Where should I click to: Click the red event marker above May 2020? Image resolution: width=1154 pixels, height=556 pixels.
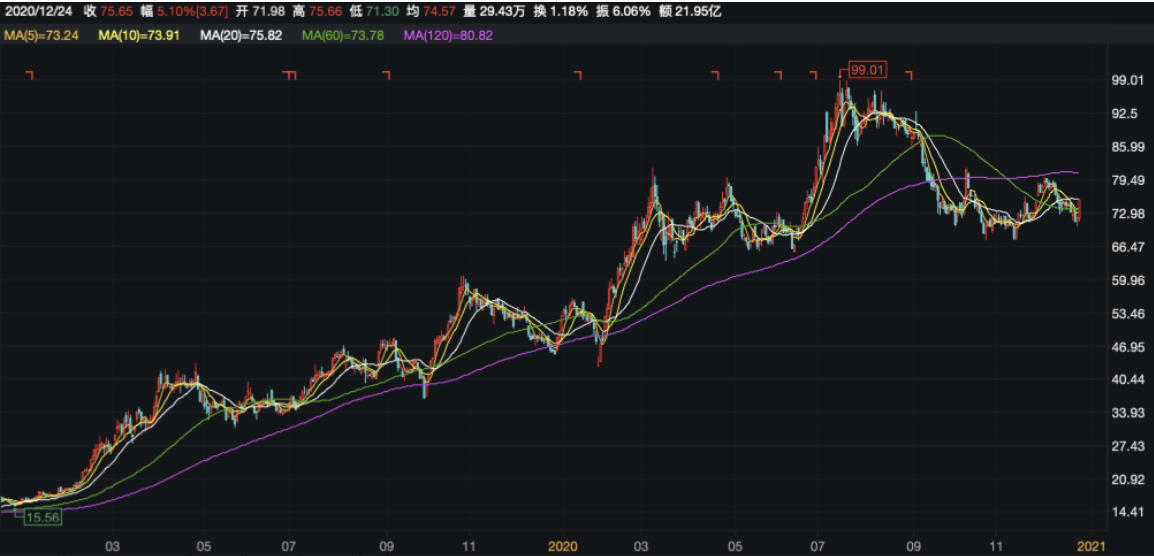pos(715,75)
